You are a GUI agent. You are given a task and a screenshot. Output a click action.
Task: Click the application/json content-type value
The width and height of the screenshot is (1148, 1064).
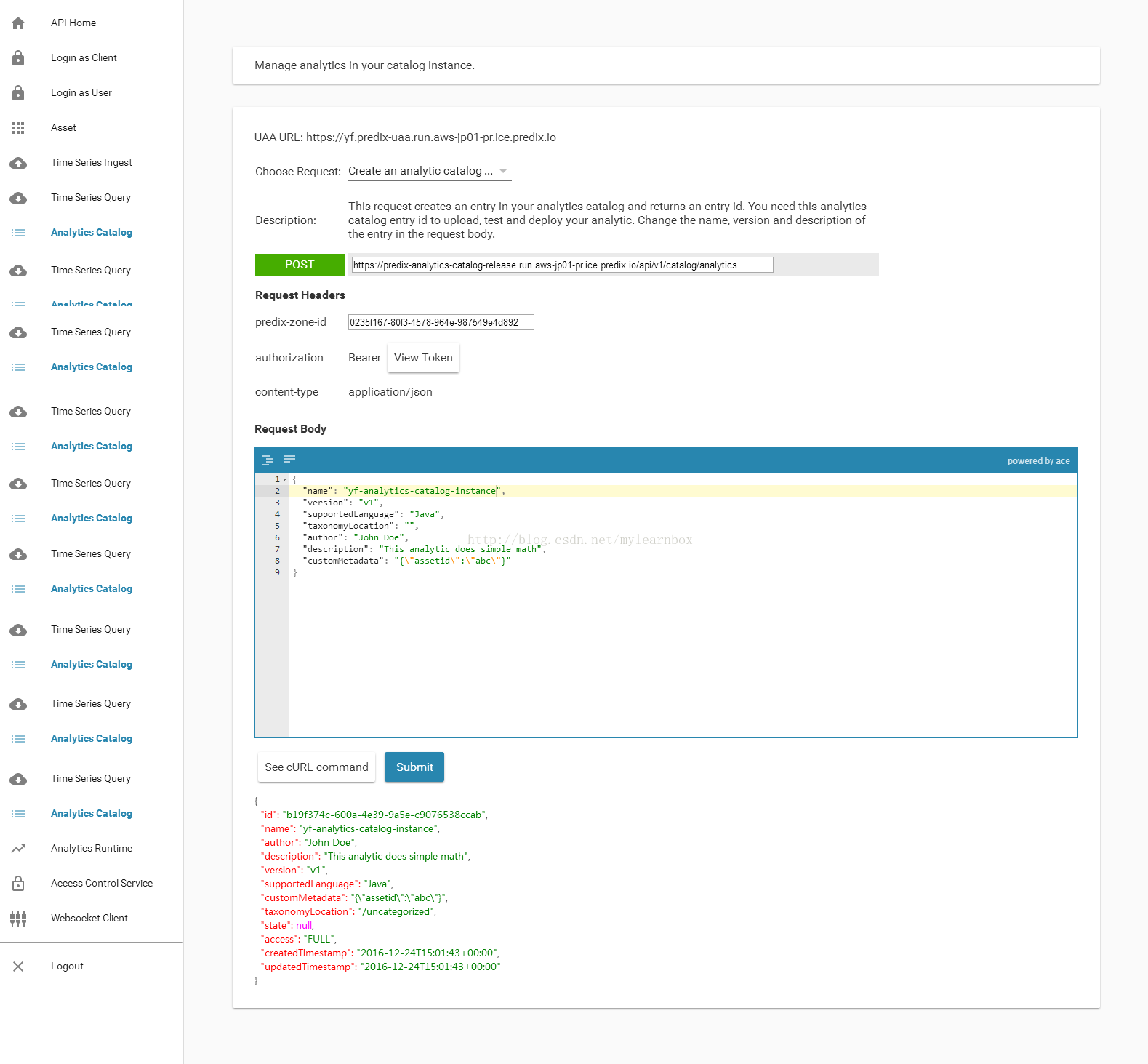coord(390,392)
